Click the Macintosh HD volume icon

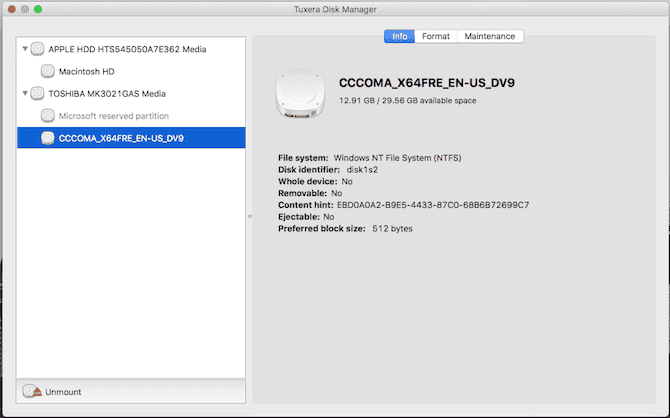48,71
